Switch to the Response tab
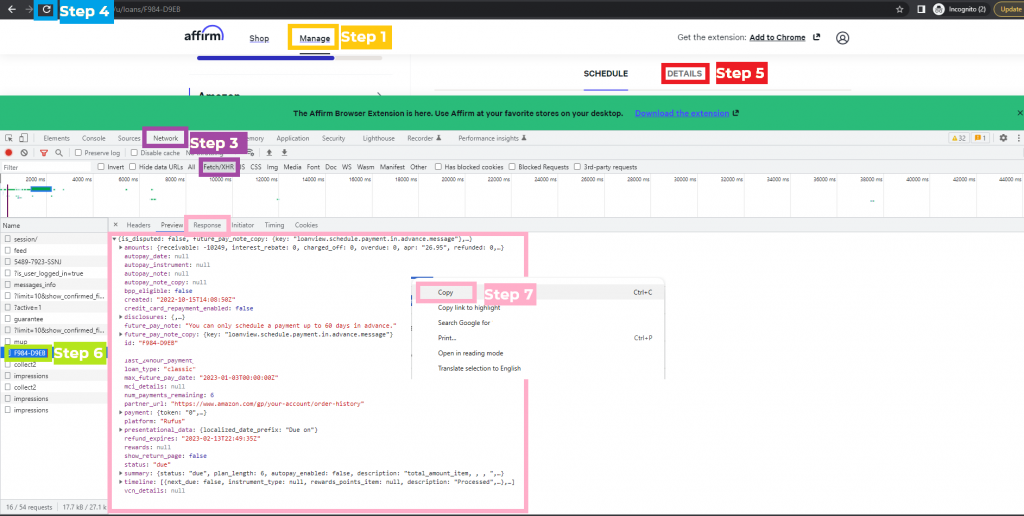This screenshot has height=516, width=1024. [207, 225]
